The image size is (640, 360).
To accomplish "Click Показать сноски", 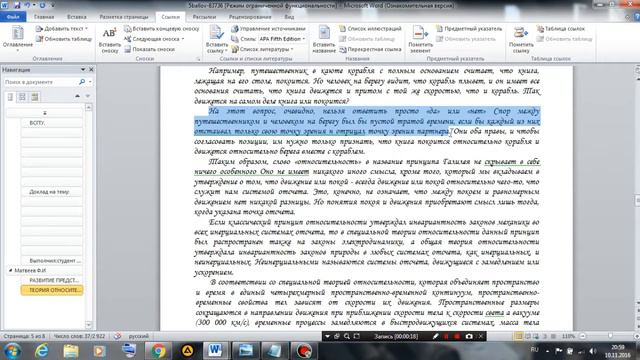I will pyautogui.click(x=149, y=49).
